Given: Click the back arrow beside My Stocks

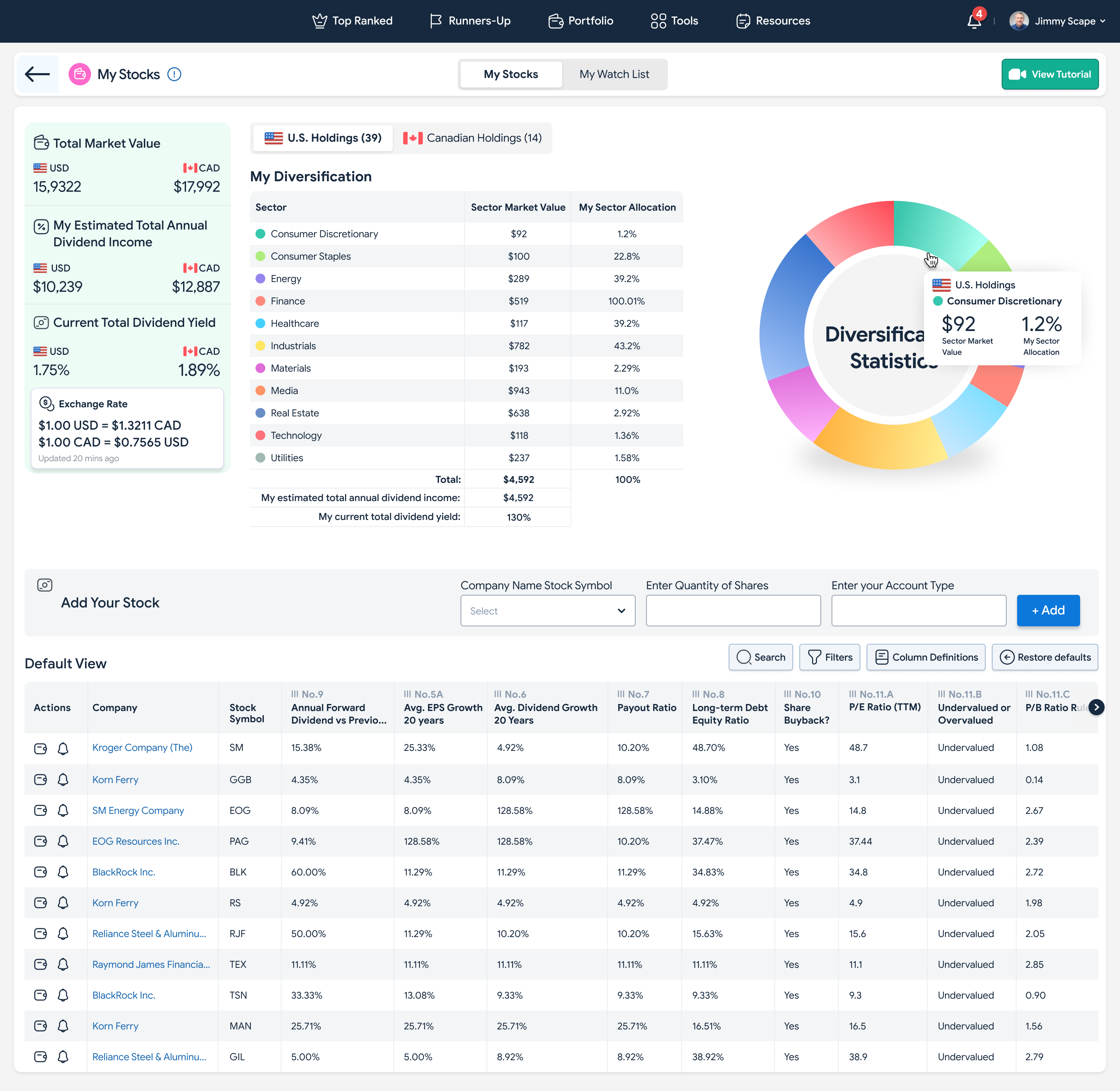Looking at the screenshot, I should (38, 75).
